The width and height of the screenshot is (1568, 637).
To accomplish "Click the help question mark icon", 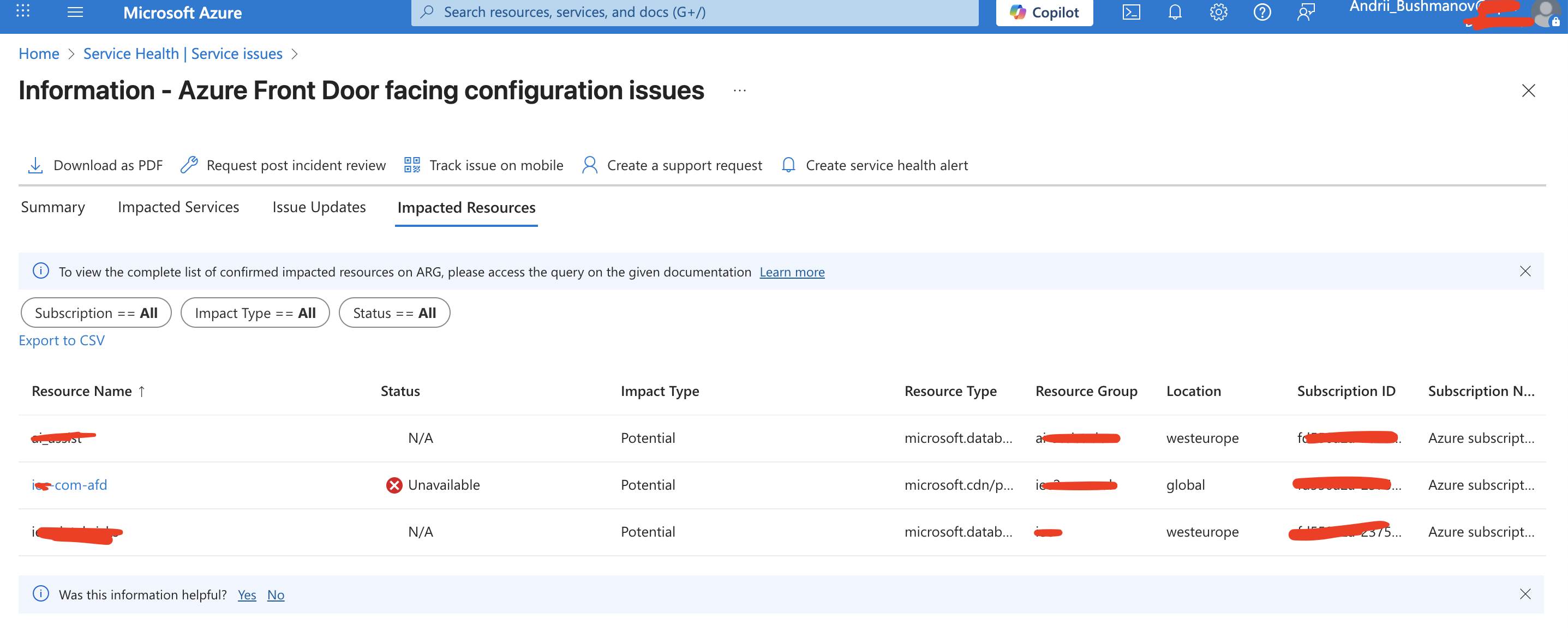I will (x=1262, y=12).
